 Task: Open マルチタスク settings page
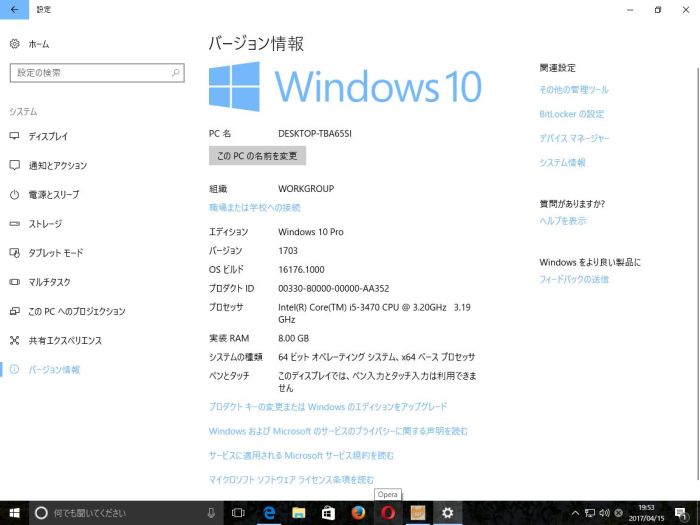50,282
